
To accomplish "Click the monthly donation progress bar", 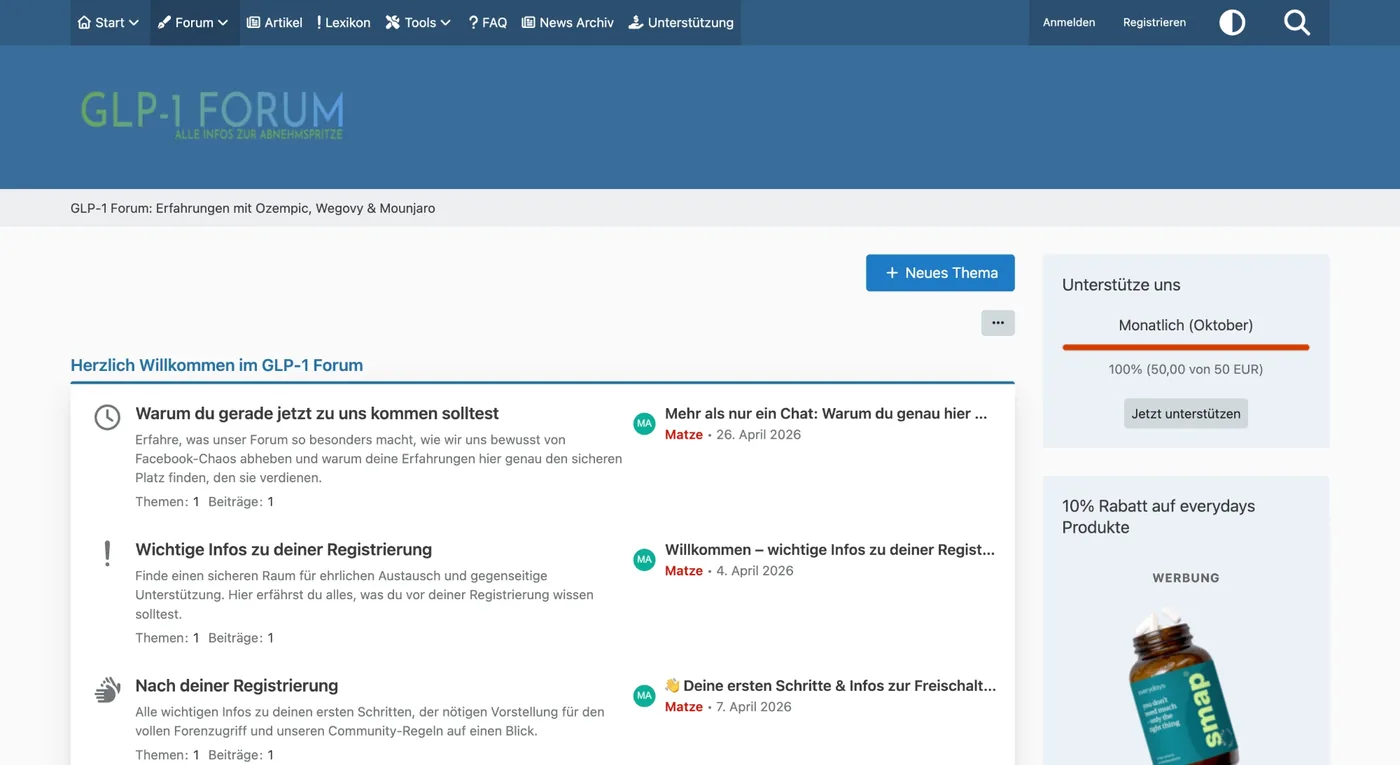I will 1186,347.
